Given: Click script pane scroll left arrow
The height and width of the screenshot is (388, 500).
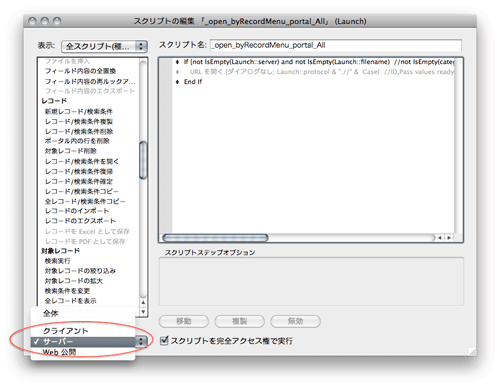Looking at the screenshot, I should [x=440, y=238].
